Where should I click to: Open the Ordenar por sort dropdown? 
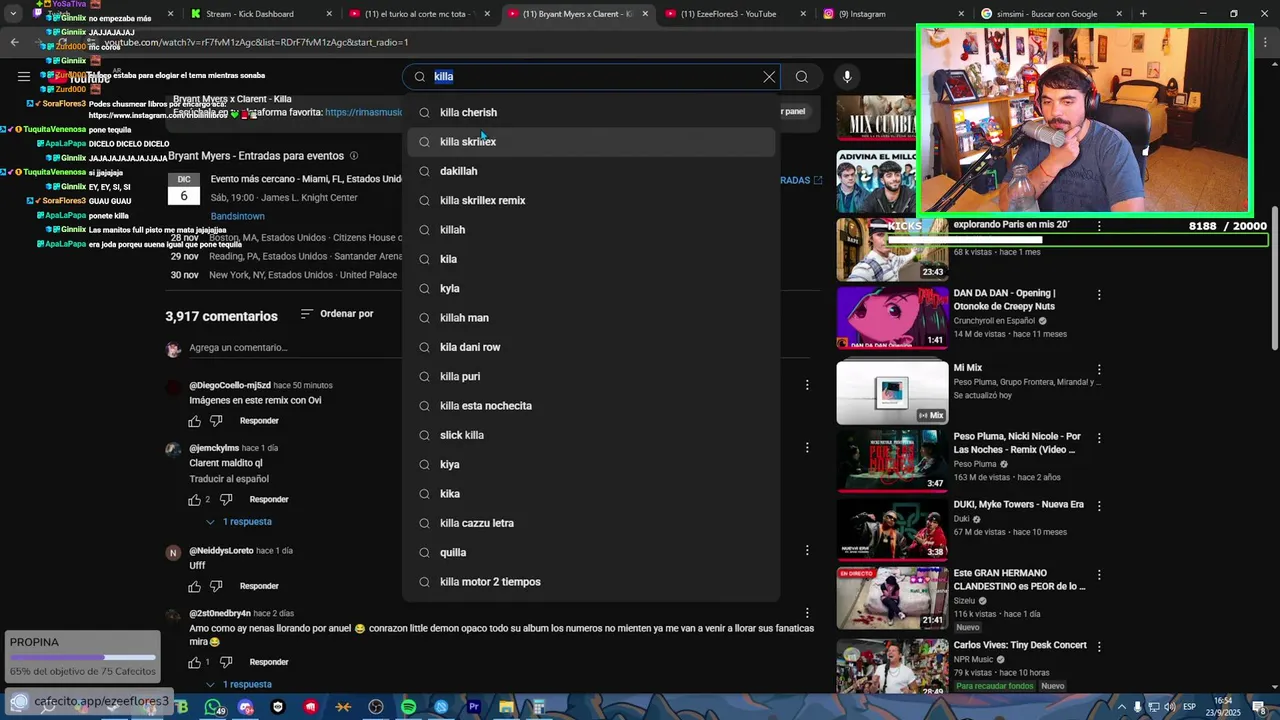337,314
